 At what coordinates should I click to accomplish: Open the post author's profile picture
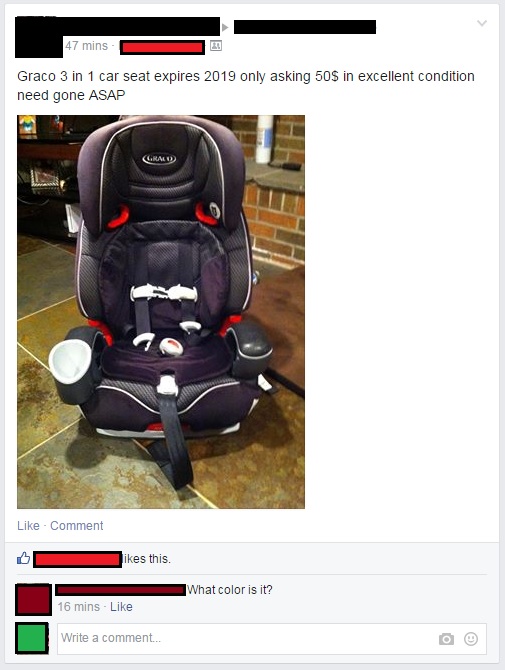click(x=38, y=38)
